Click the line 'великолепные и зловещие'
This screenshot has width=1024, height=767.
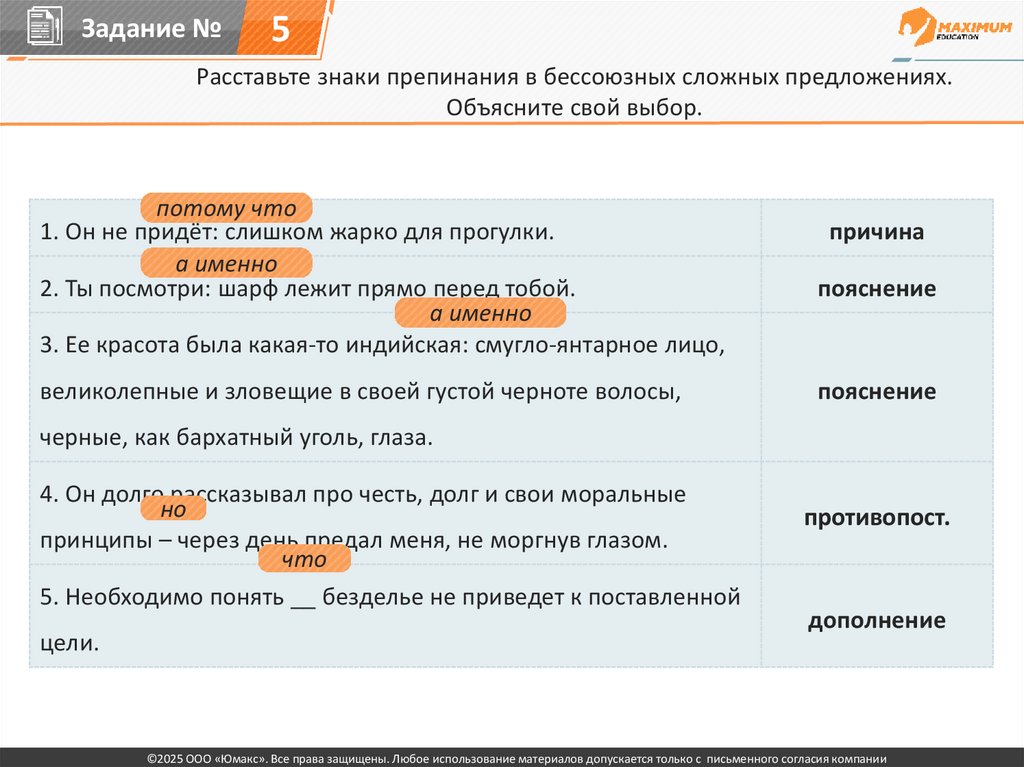[360, 391]
